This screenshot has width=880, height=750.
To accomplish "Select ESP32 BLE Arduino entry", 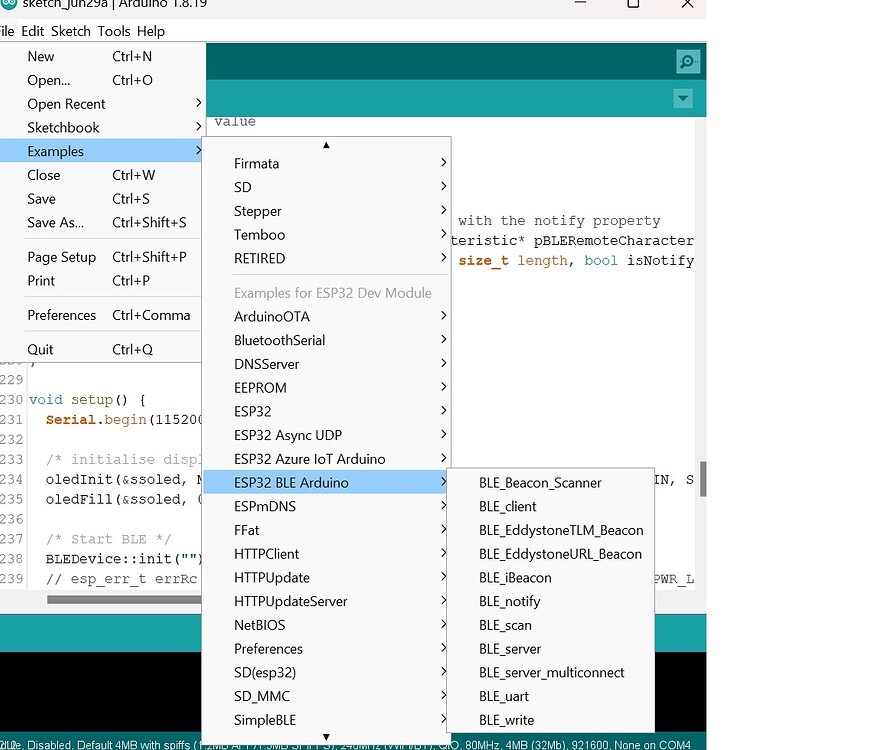I will click(x=326, y=483).
